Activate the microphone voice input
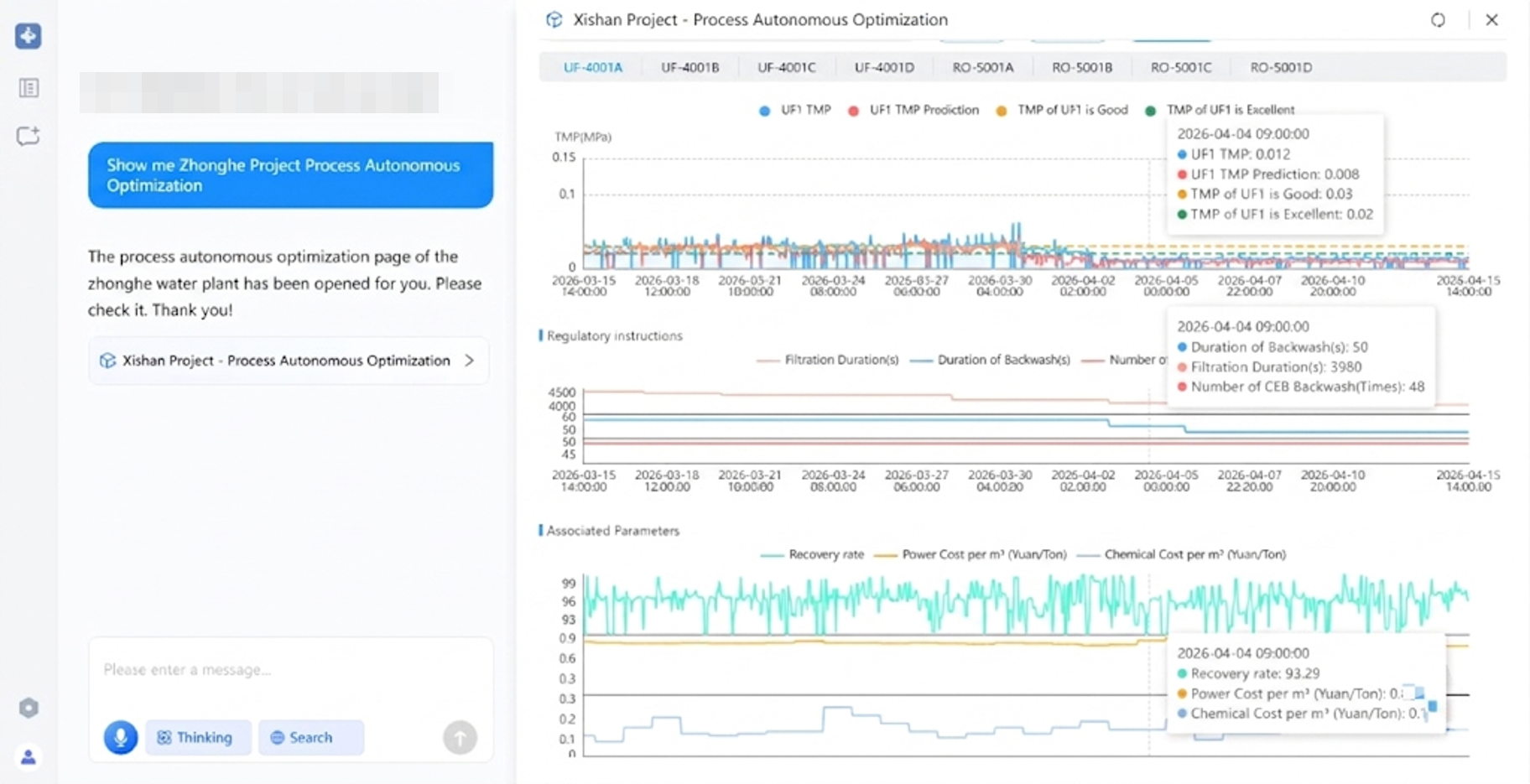The width and height of the screenshot is (1530, 784). pos(121,737)
